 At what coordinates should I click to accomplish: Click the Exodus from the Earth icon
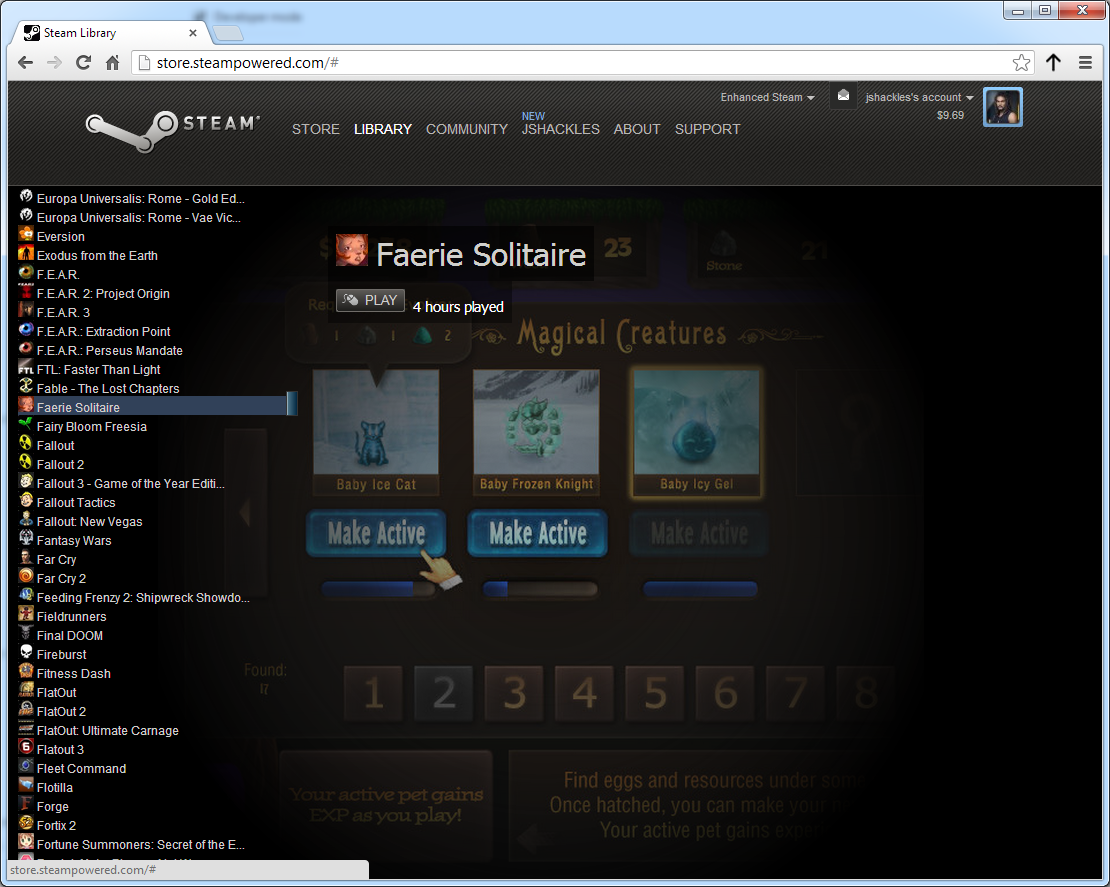tap(26, 253)
